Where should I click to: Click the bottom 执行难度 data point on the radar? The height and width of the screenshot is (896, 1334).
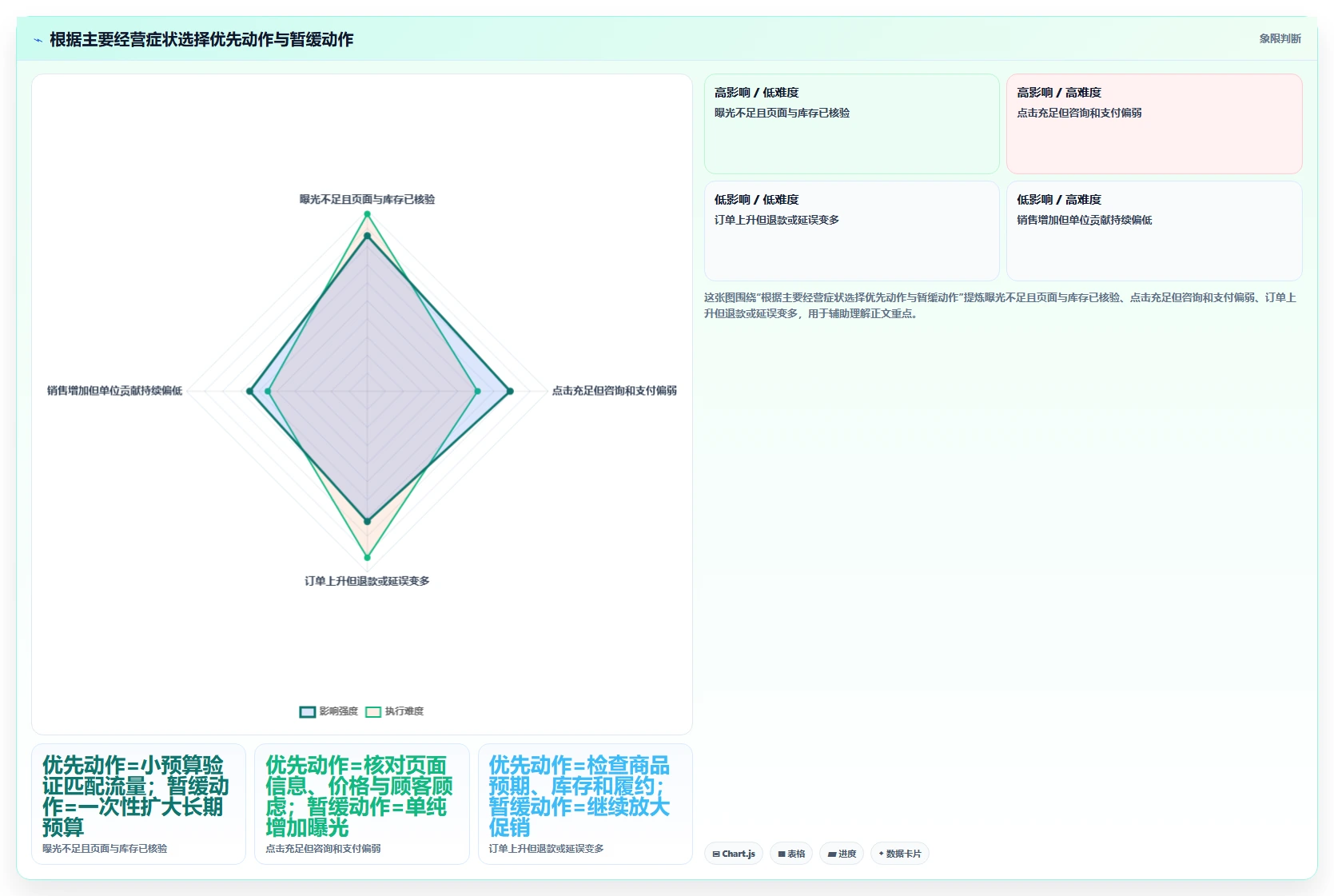pyautogui.click(x=368, y=558)
